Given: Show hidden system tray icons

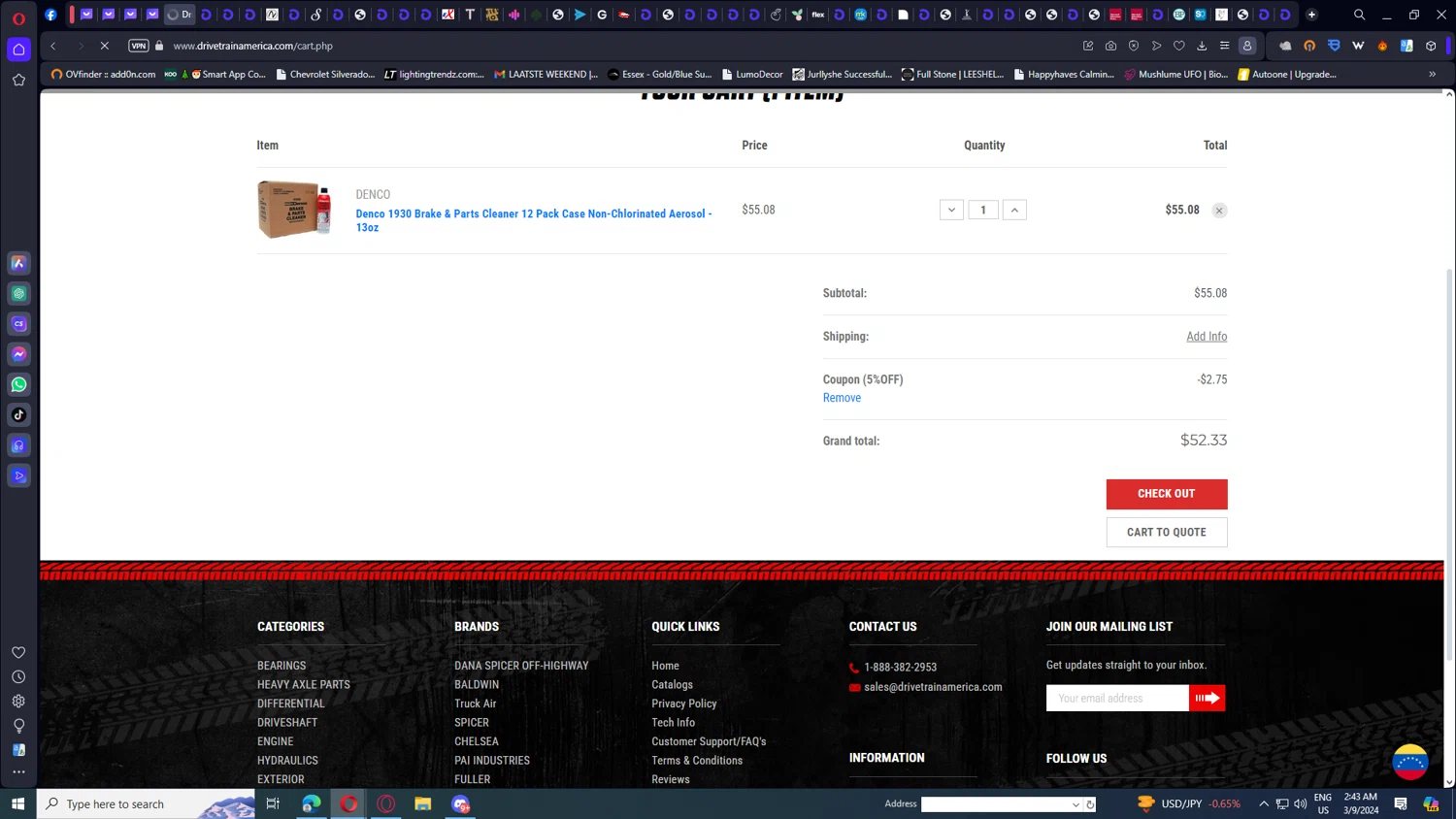Looking at the screenshot, I should (1264, 803).
